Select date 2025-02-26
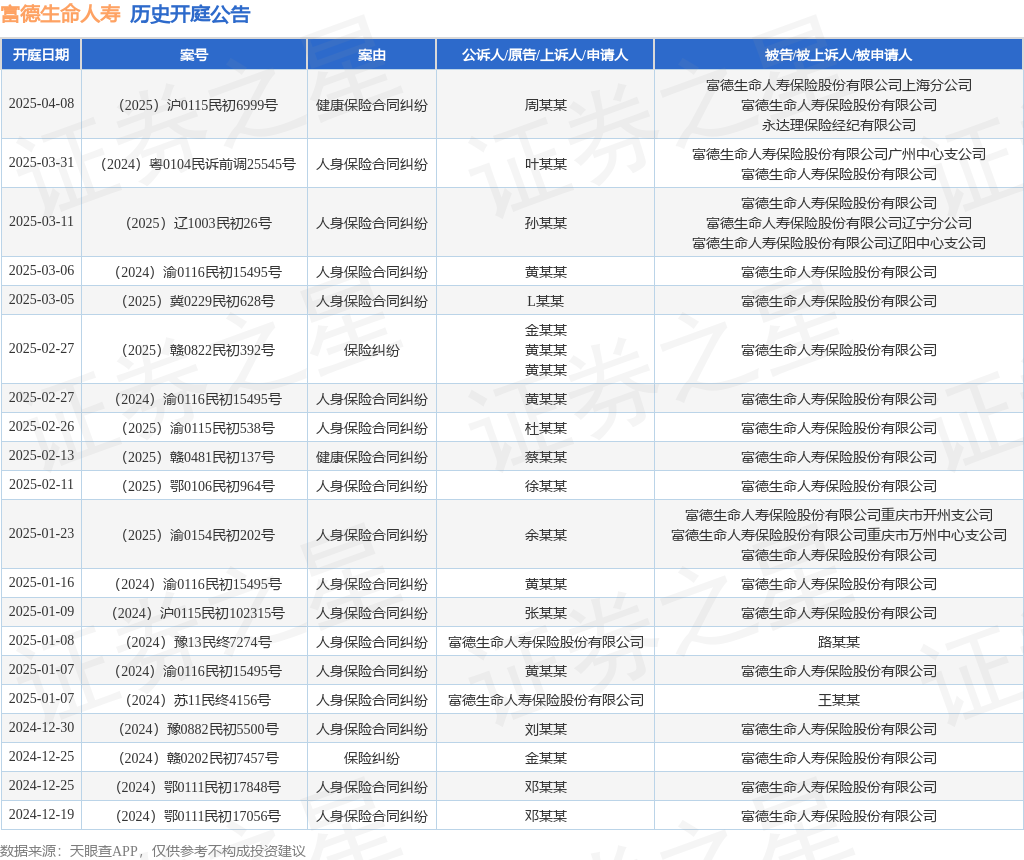The height and width of the screenshot is (860, 1024). click(41, 426)
